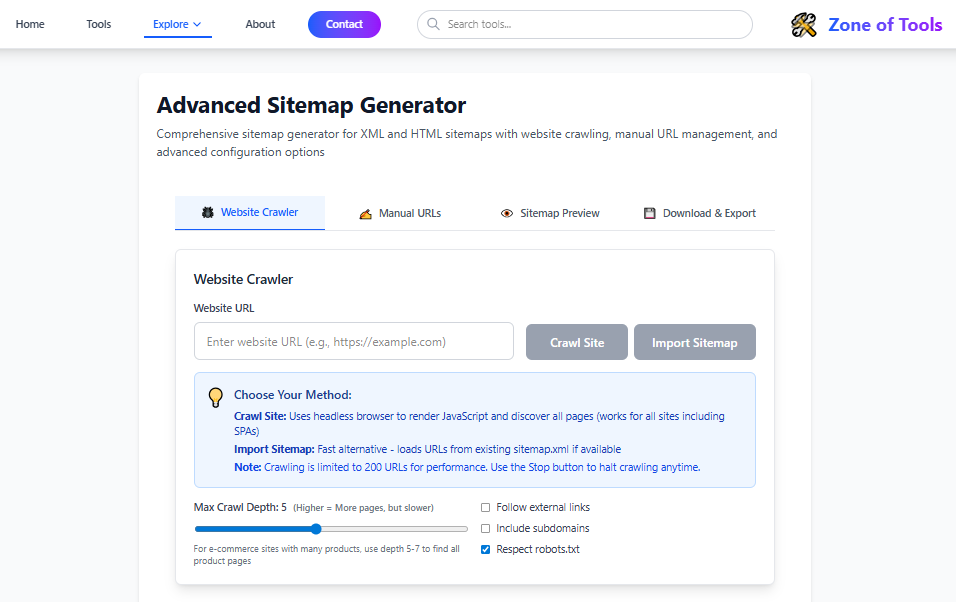Check the Include subdomains option
The height and width of the screenshot is (602, 956).
pos(486,528)
